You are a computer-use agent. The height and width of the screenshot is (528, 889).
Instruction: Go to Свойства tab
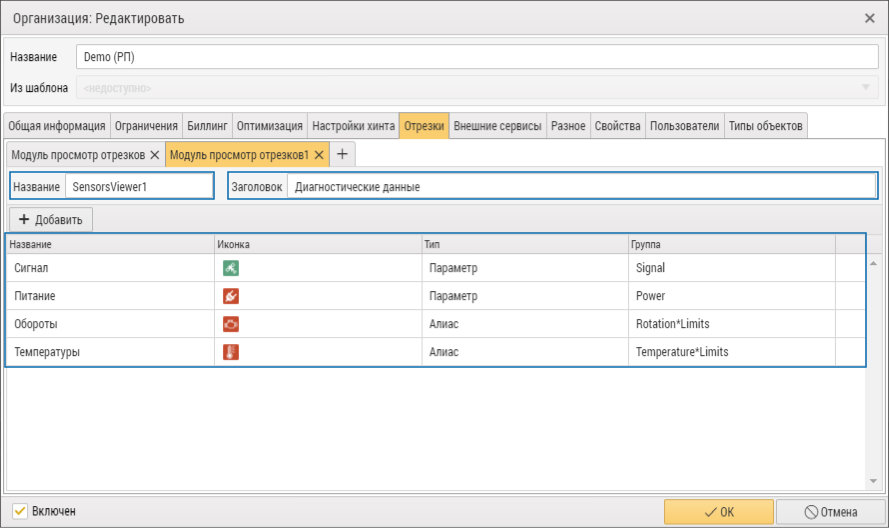click(x=617, y=126)
